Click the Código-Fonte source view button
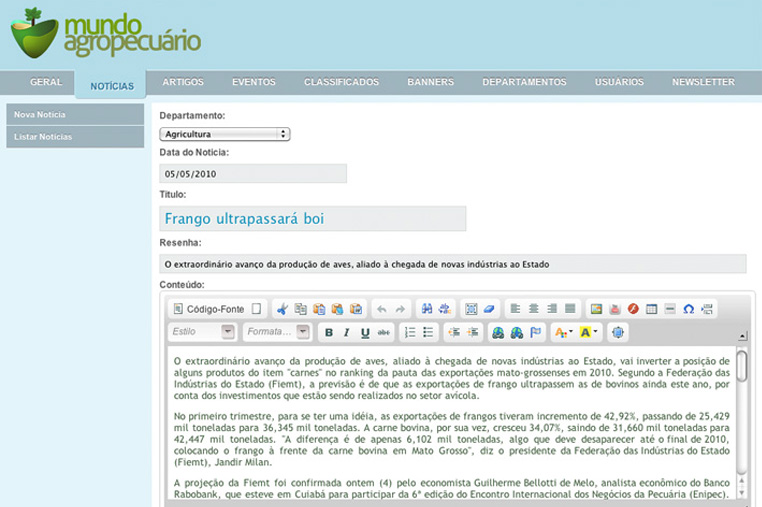762x507 pixels. coord(209,309)
